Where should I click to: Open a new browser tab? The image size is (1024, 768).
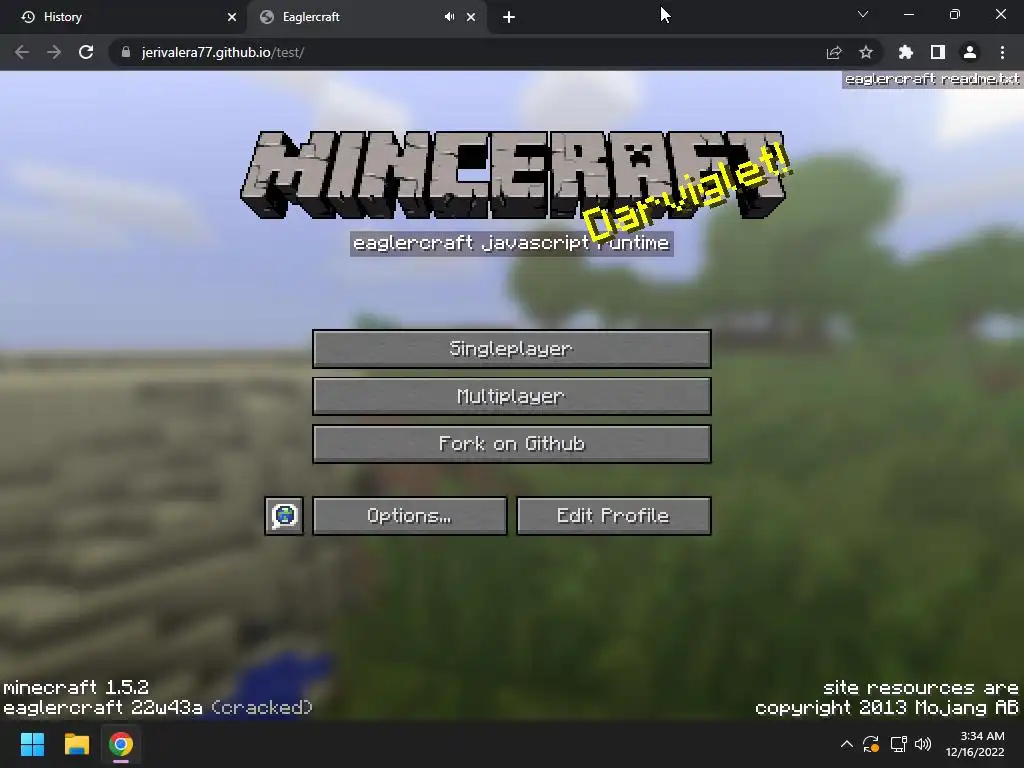coord(509,17)
